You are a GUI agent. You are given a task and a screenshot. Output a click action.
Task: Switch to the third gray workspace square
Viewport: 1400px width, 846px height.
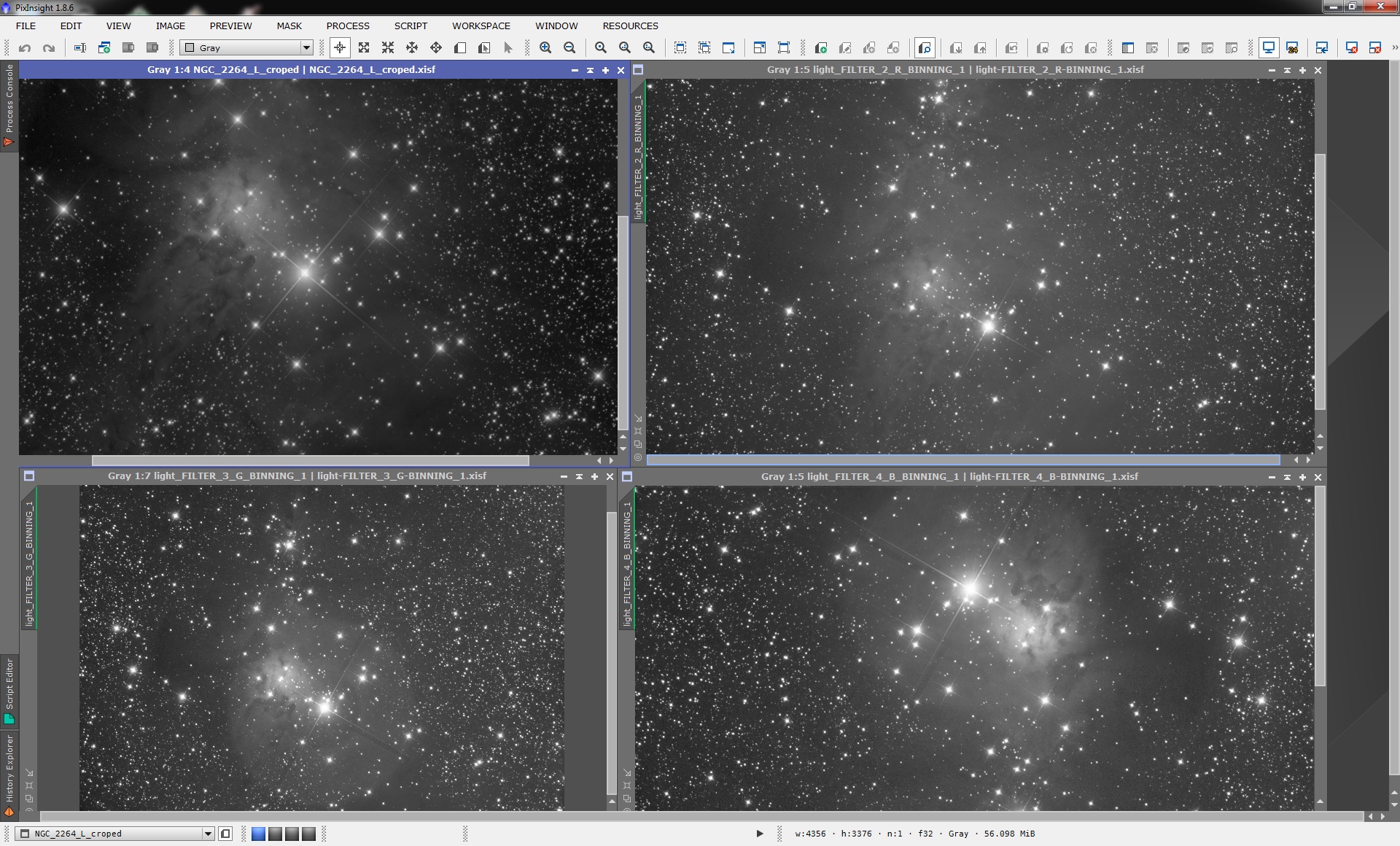[x=292, y=834]
